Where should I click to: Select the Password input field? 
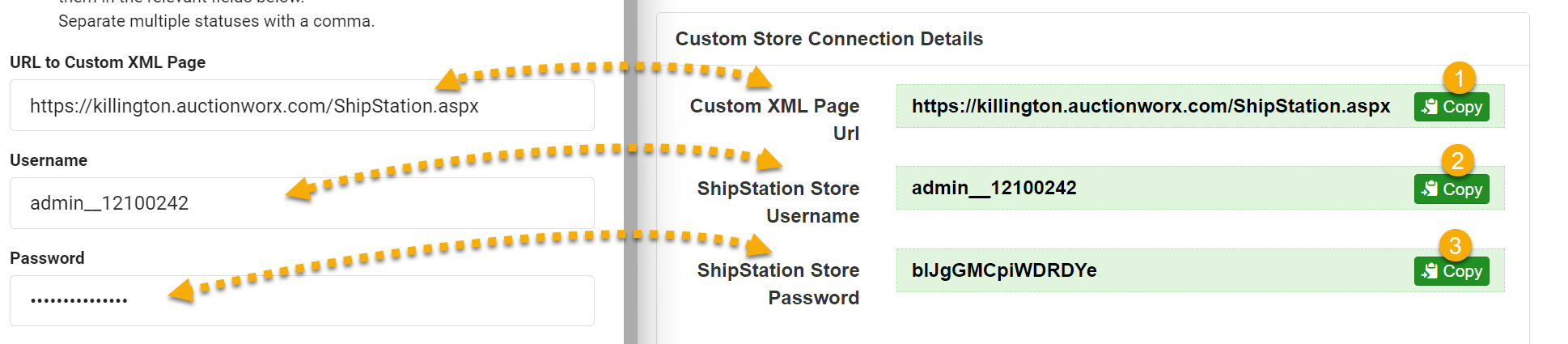pos(301,301)
